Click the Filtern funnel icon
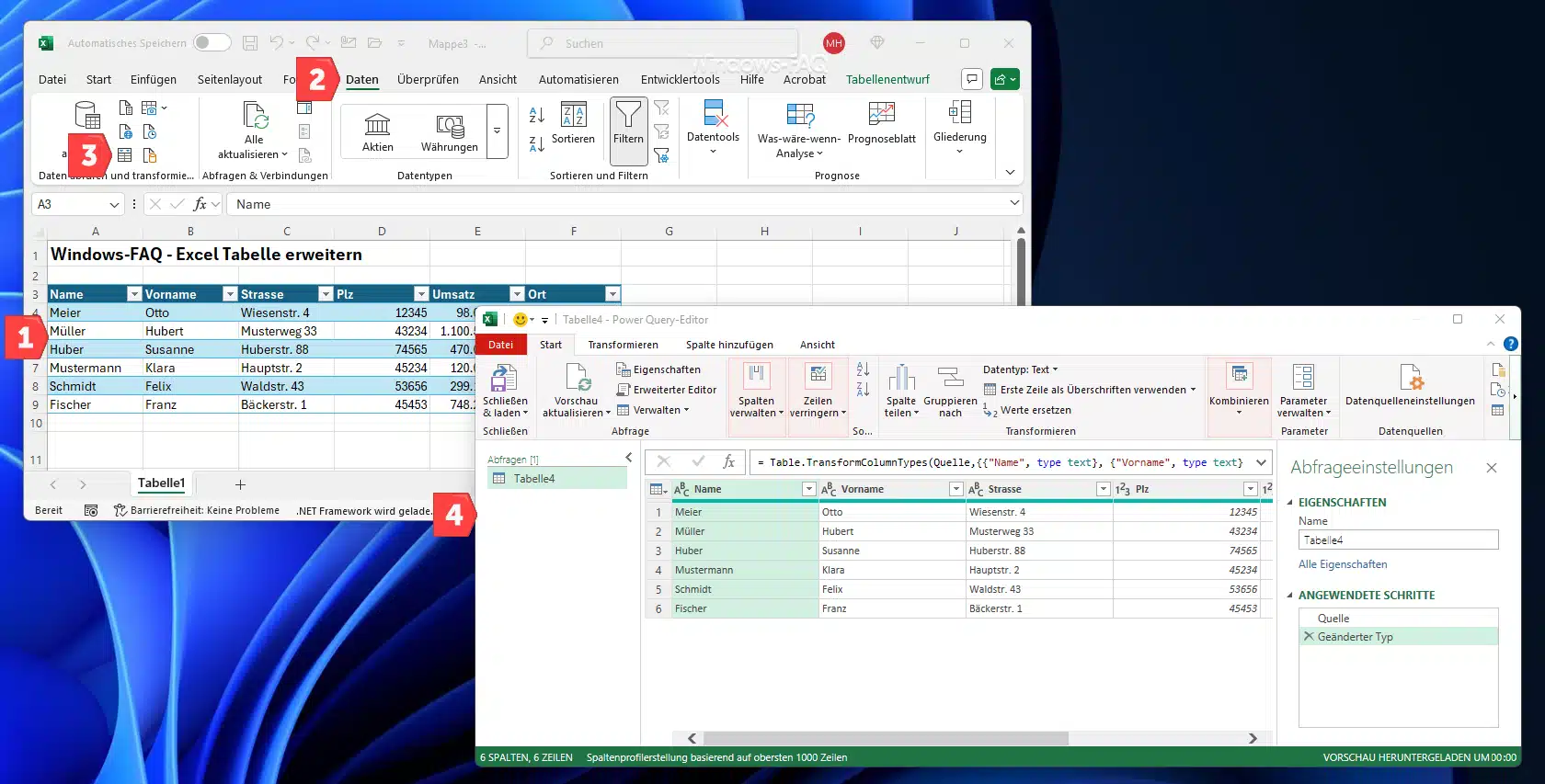 coord(628,115)
